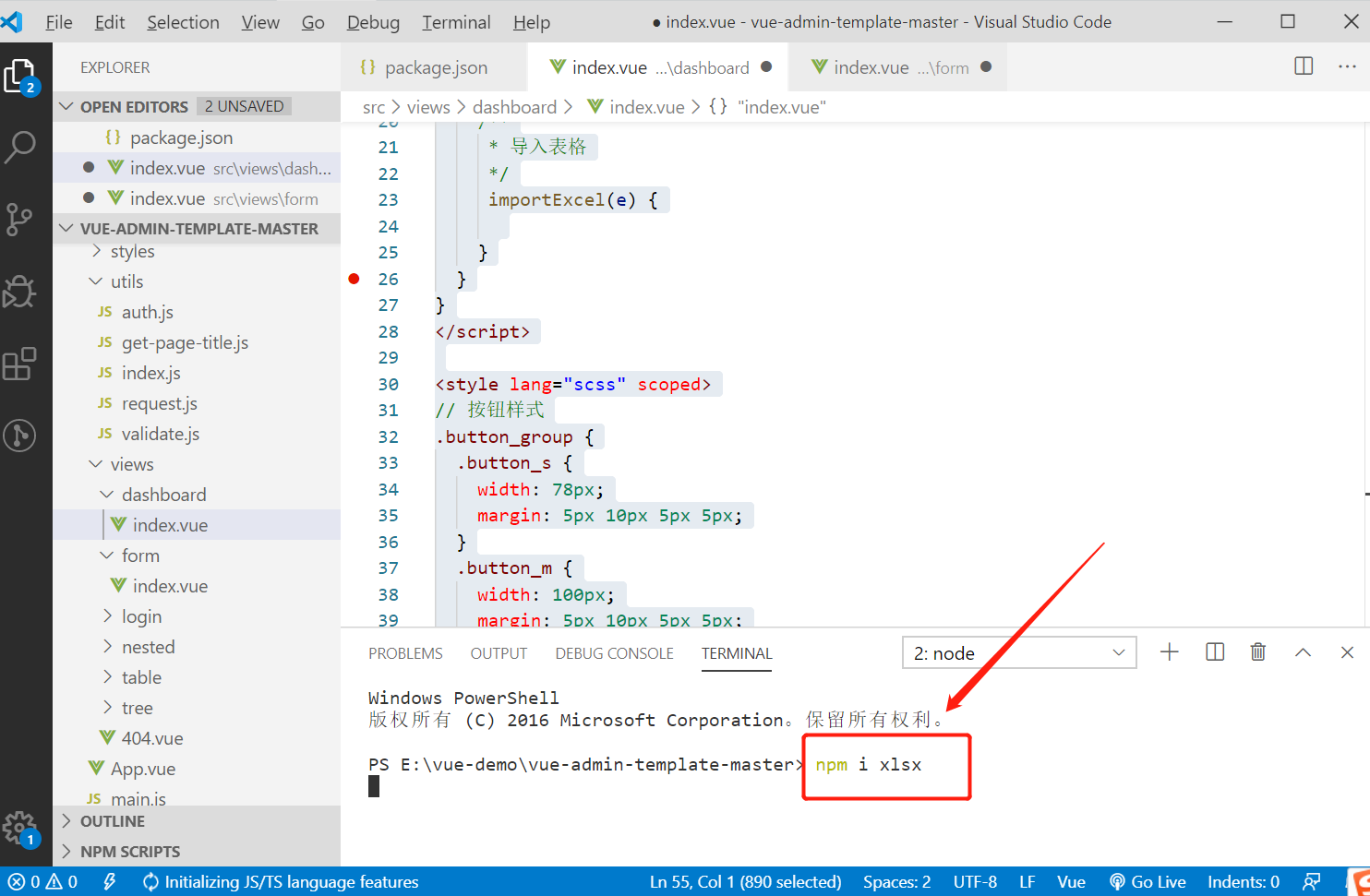Open the Help menu

click(x=531, y=22)
